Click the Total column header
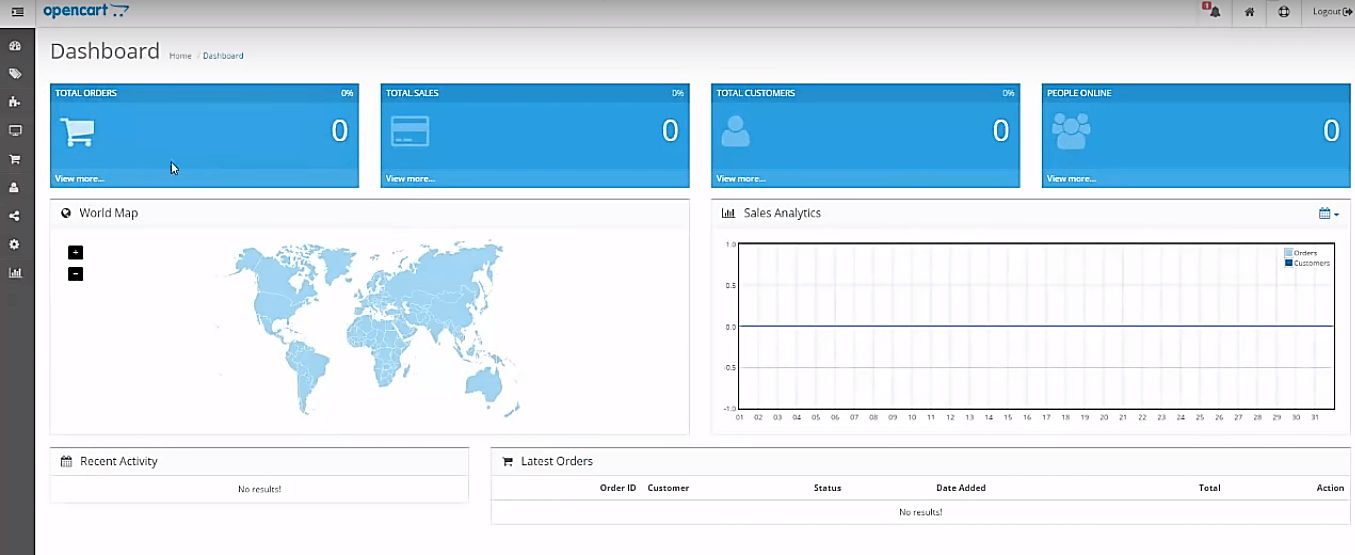Image resolution: width=1355 pixels, height=555 pixels. coord(1209,488)
